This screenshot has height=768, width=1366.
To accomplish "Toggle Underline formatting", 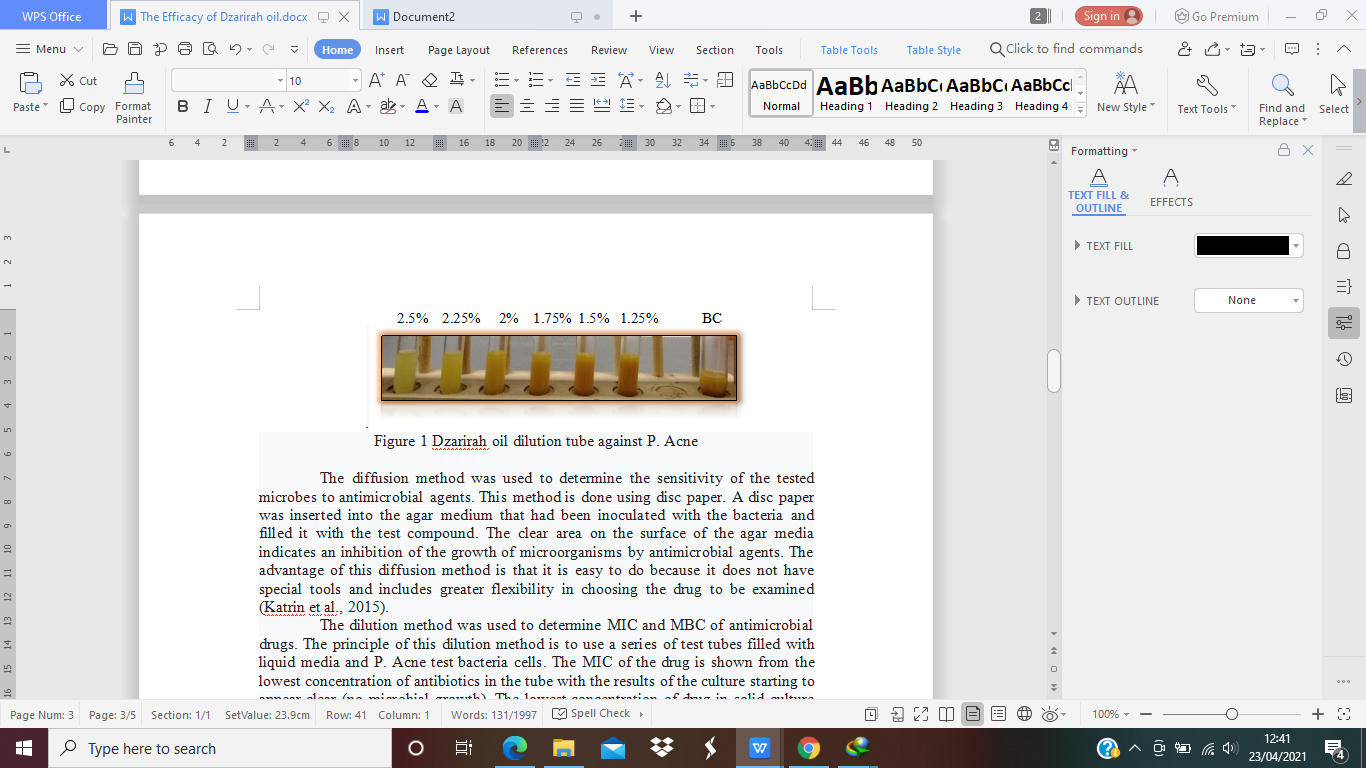I will pyautogui.click(x=233, y=106).
